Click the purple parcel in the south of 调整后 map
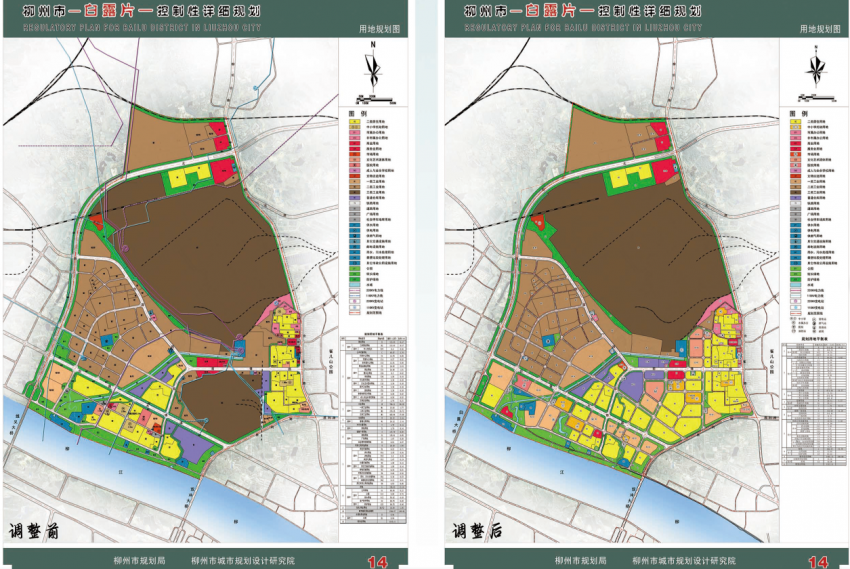 pos(630,386)
